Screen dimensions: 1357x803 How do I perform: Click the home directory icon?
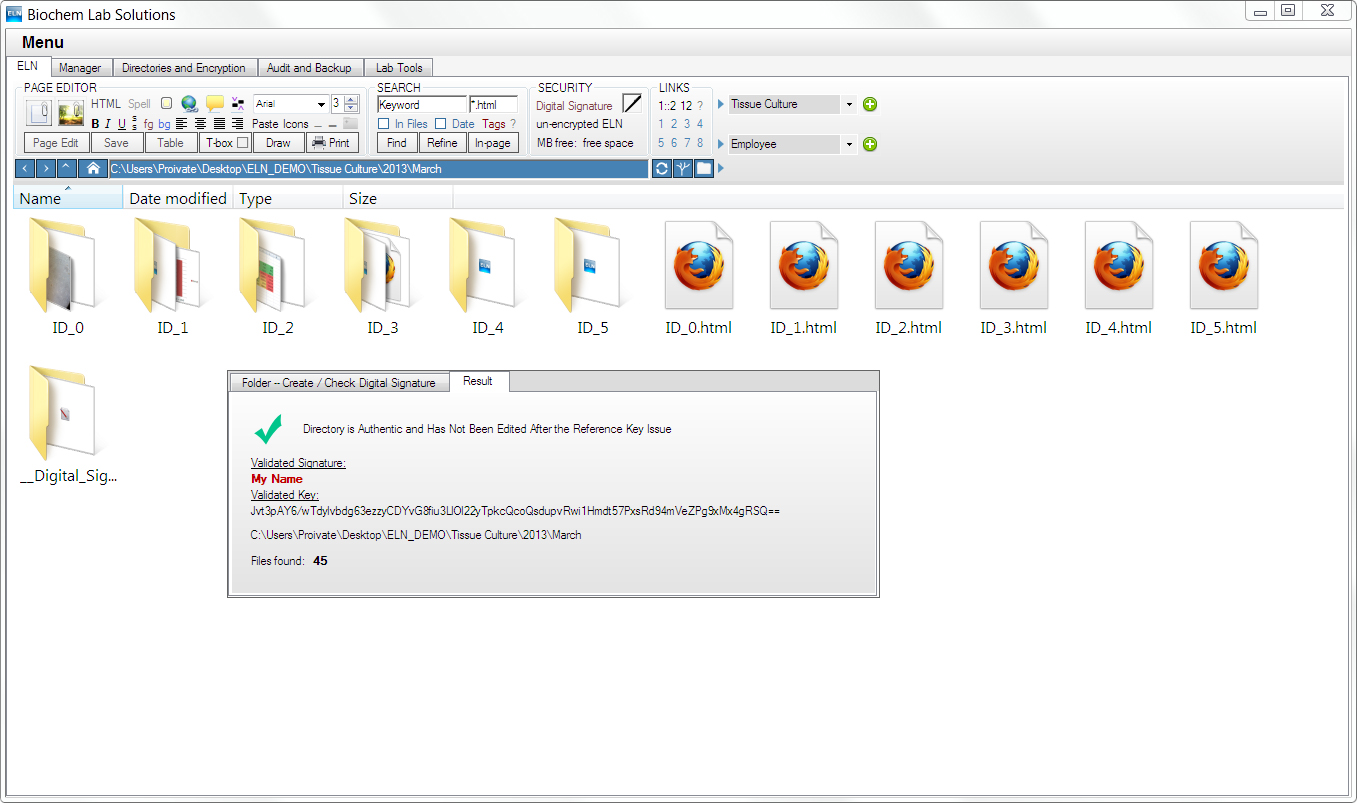[92, 169]
